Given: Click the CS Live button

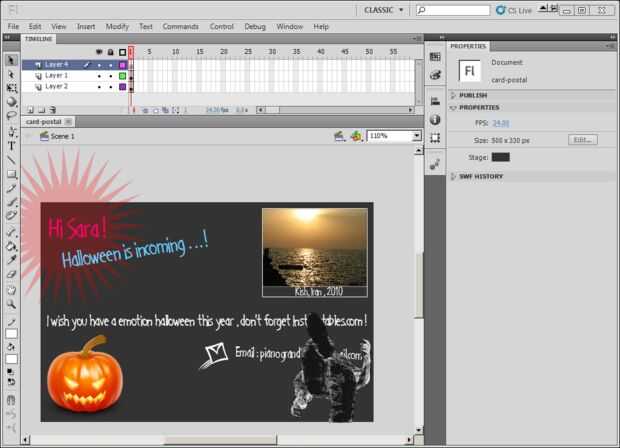Looking at the screenshot, I should [x=514, y=10].
